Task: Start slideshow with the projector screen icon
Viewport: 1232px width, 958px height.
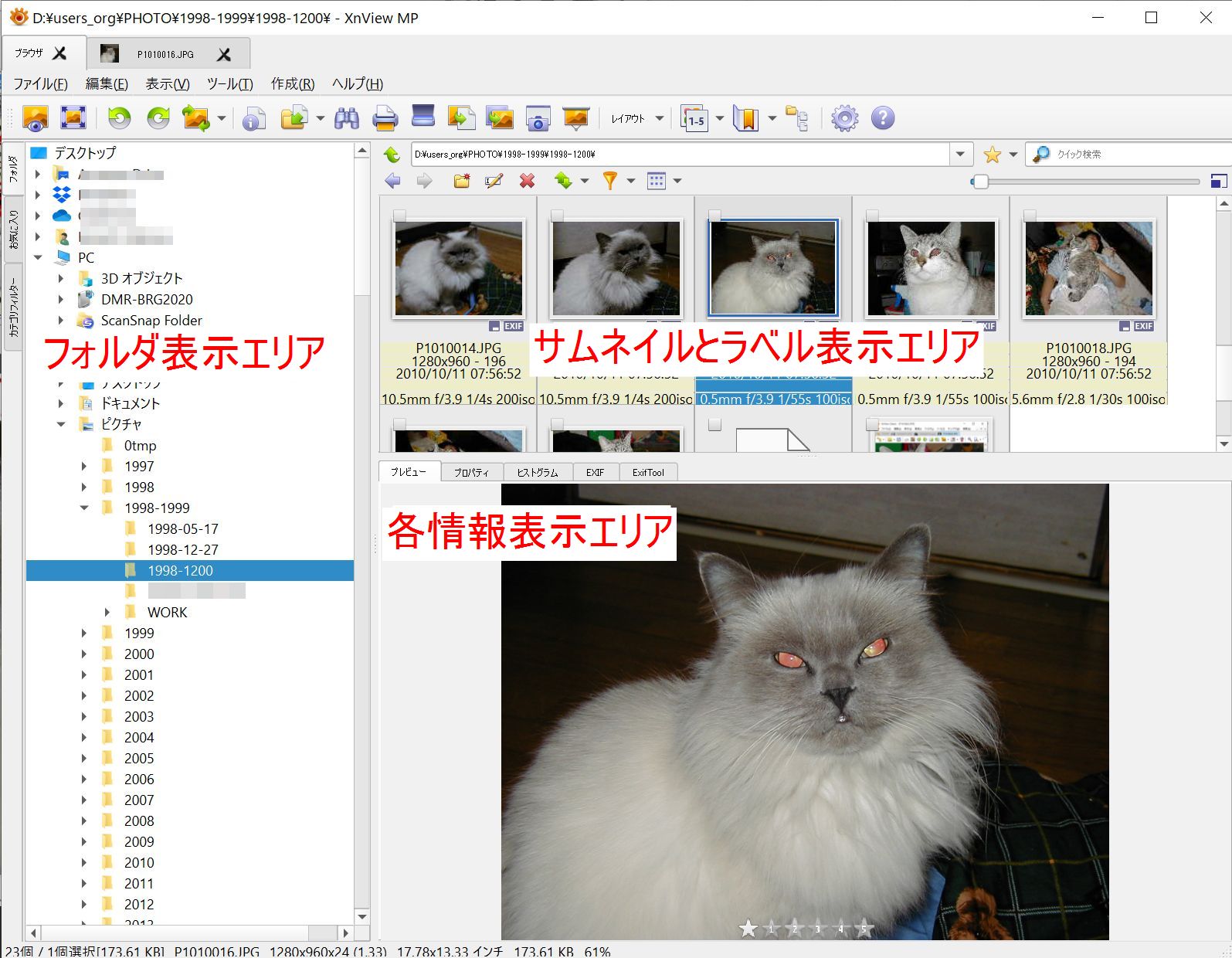Action: [x=576, y=118]
